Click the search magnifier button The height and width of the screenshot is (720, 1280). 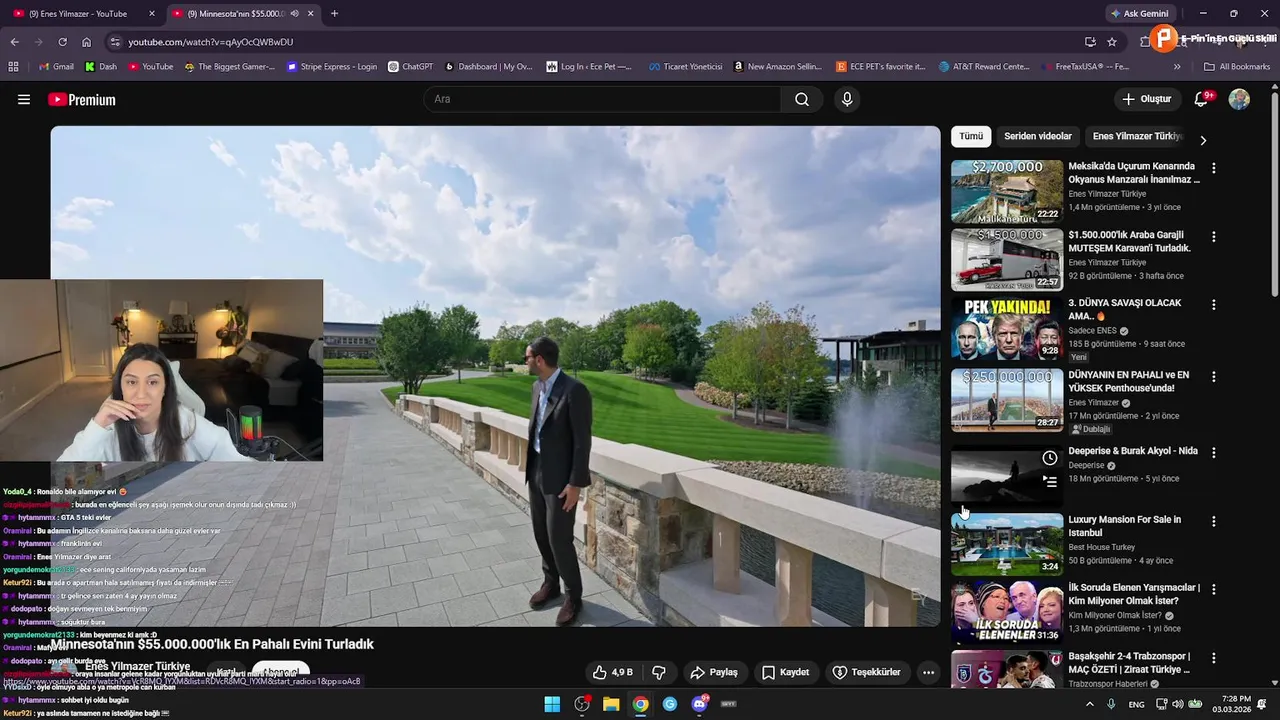[x=802, y=99]
